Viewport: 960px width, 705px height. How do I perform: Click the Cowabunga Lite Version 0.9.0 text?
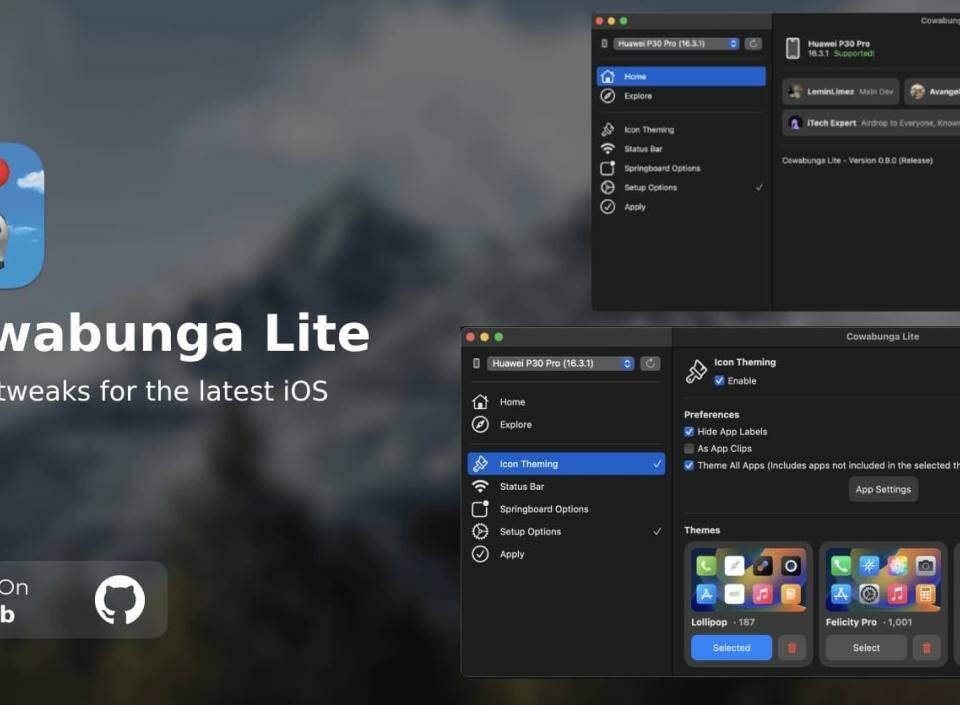[x=857, y=160]
